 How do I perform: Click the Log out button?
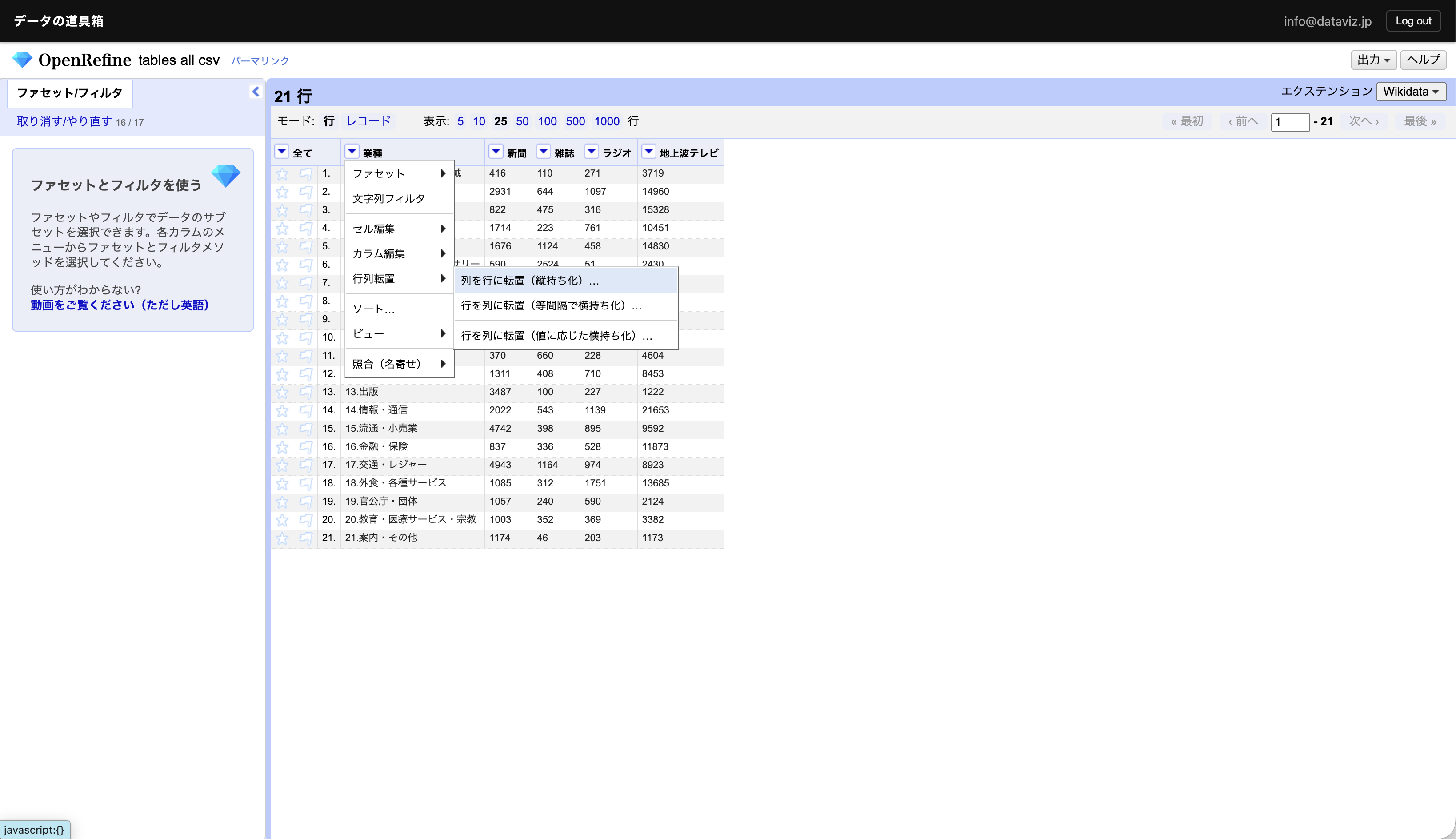1413,21
